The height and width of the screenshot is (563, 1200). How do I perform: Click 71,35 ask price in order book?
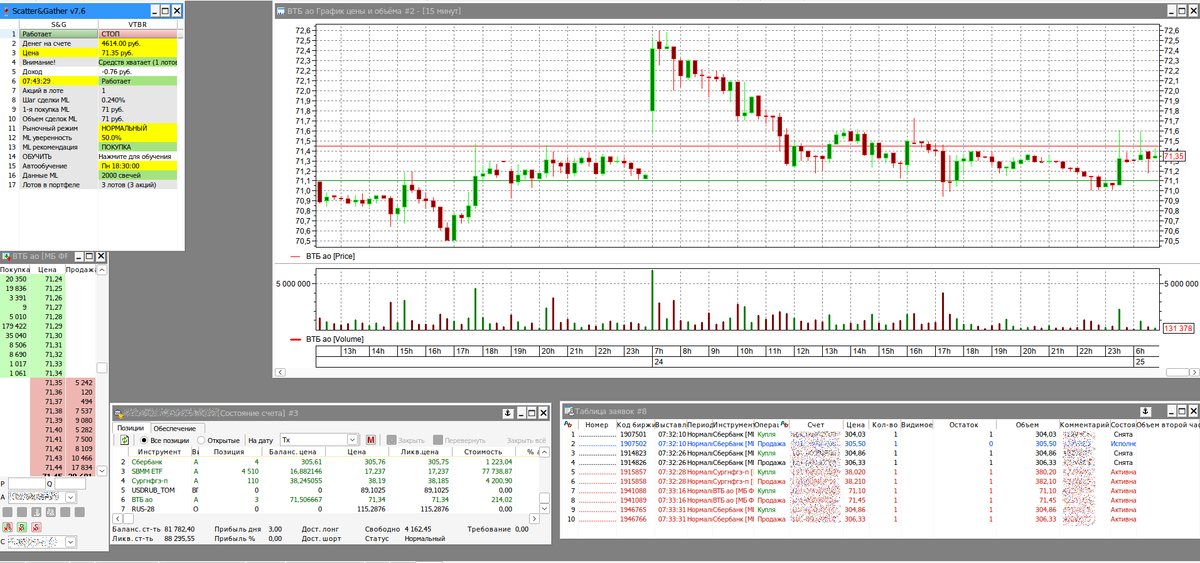point(47,383)
